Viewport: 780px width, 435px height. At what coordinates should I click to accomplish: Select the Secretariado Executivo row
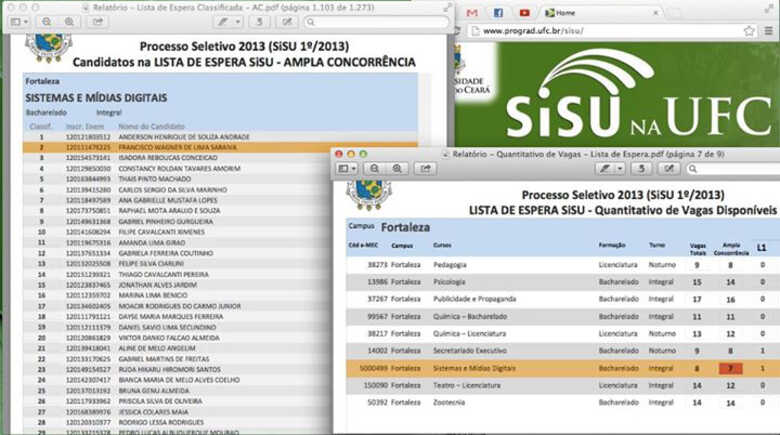[x=563, y=351]
